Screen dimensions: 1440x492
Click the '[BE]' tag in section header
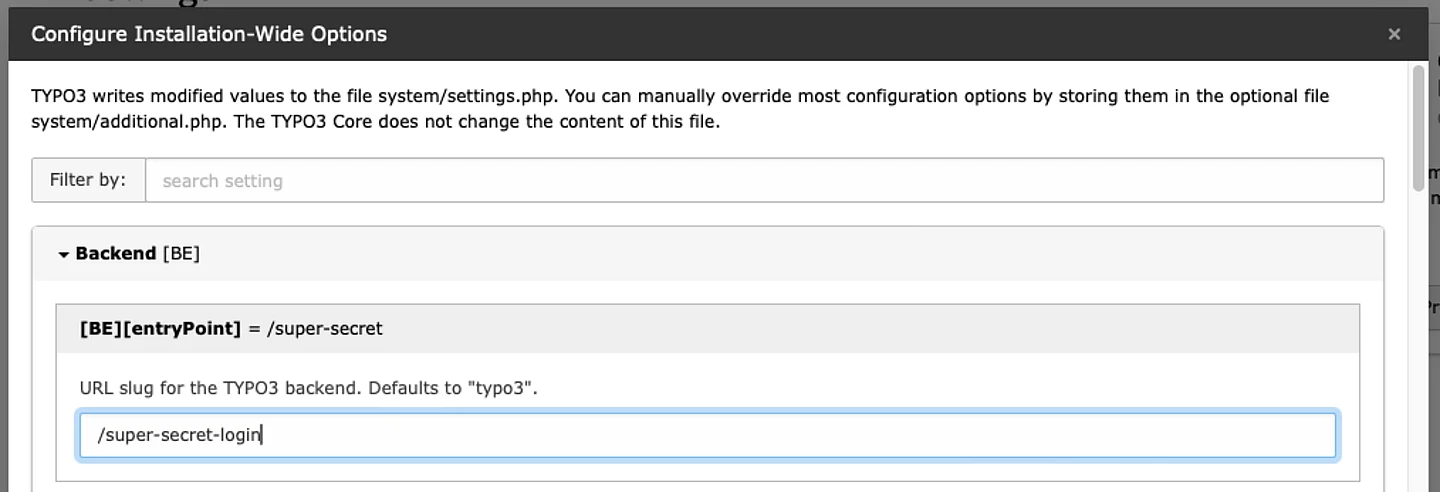pos(181,254)
